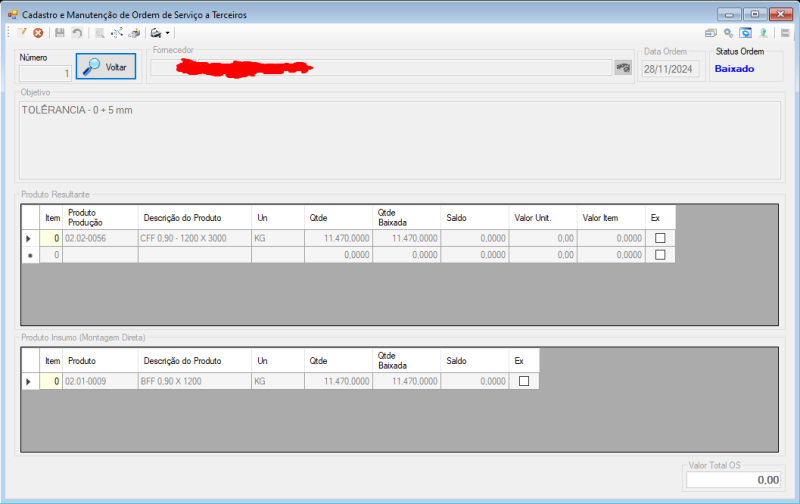Click the Voltar button
This screenshot has width=800, height=504.
(x=106, y=66)
